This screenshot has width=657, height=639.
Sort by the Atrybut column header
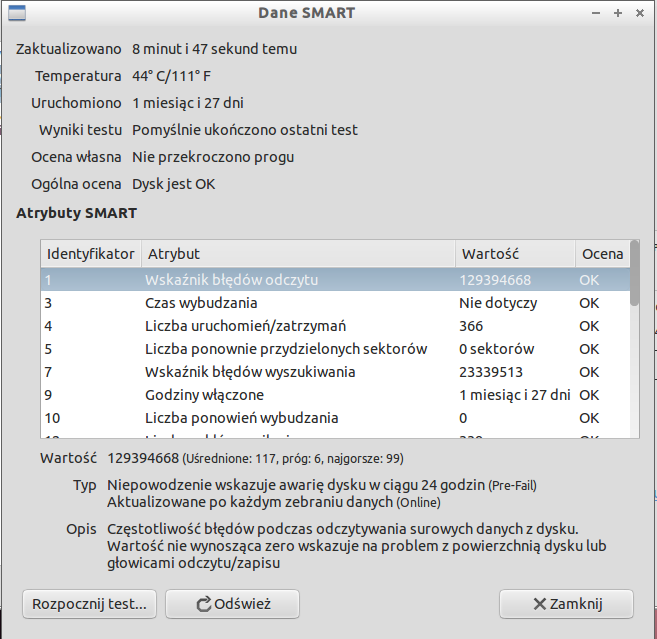[x=297, y=254]
